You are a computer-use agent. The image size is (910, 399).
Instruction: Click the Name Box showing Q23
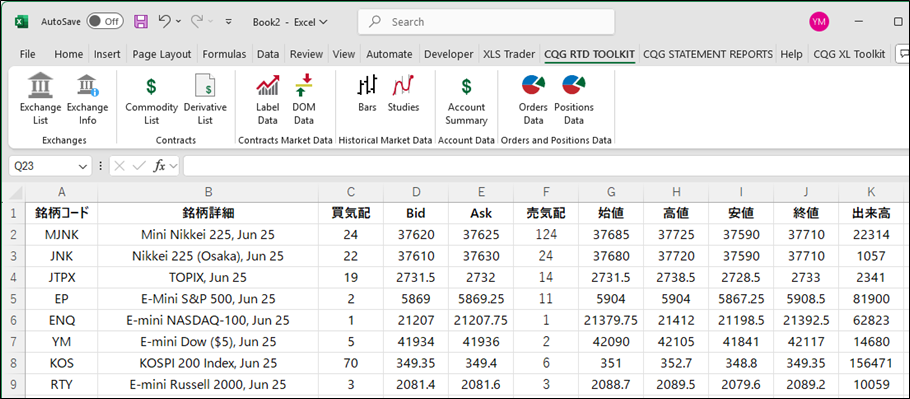pos(43,166)
